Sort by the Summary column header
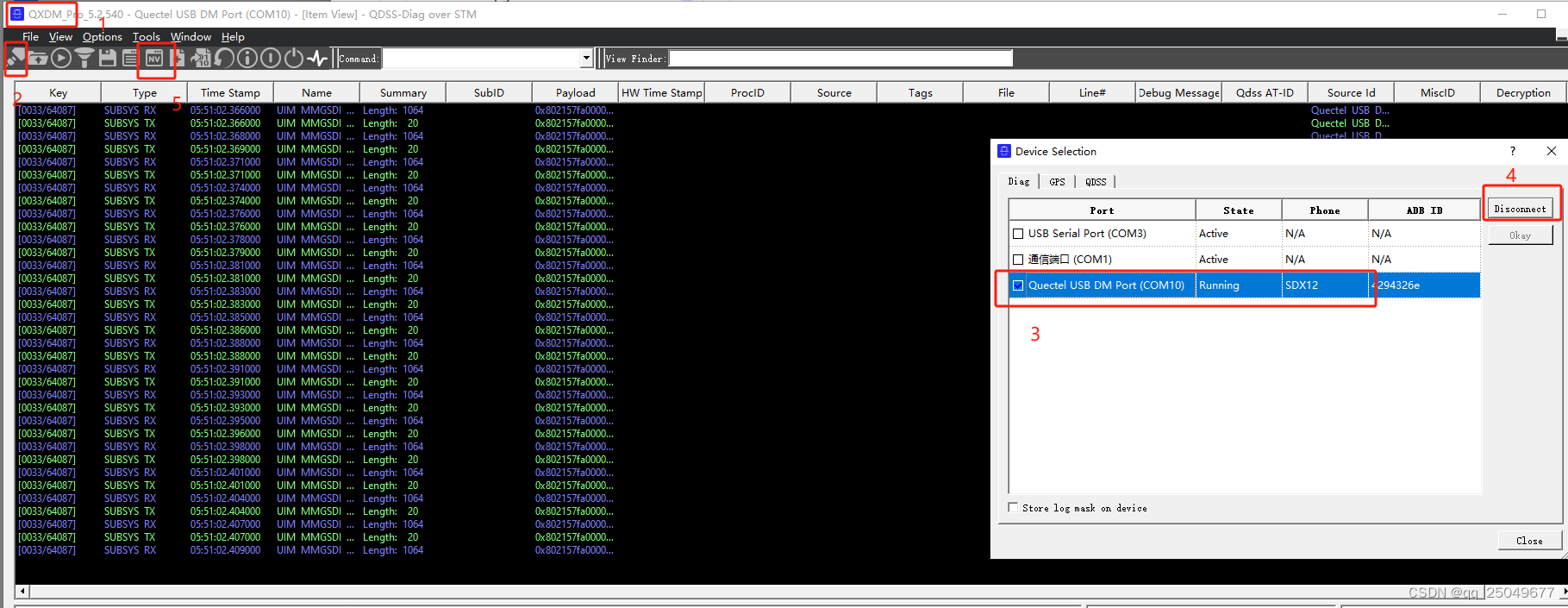Viewport: 1568px width, 608px height. [403, 92]
